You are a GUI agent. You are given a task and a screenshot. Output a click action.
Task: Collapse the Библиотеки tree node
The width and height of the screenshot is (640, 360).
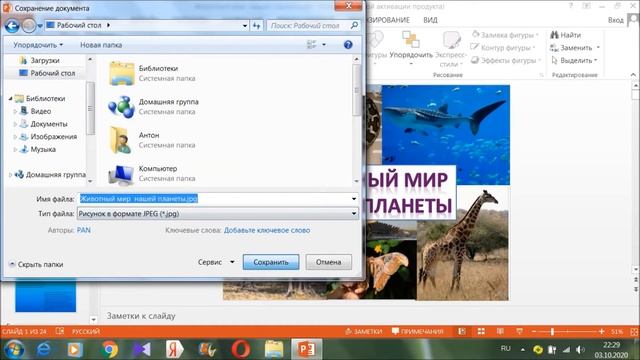point(10,98)
